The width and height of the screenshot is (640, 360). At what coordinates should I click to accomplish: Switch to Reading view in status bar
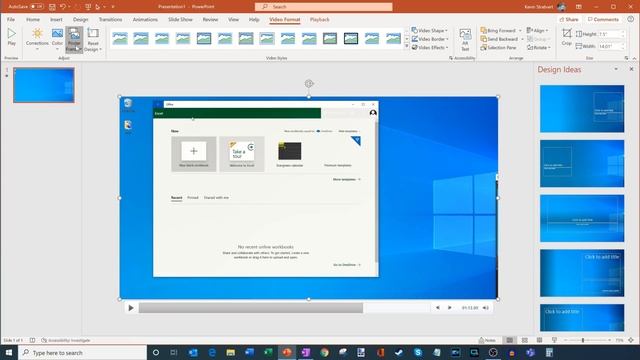click(539, 340)
